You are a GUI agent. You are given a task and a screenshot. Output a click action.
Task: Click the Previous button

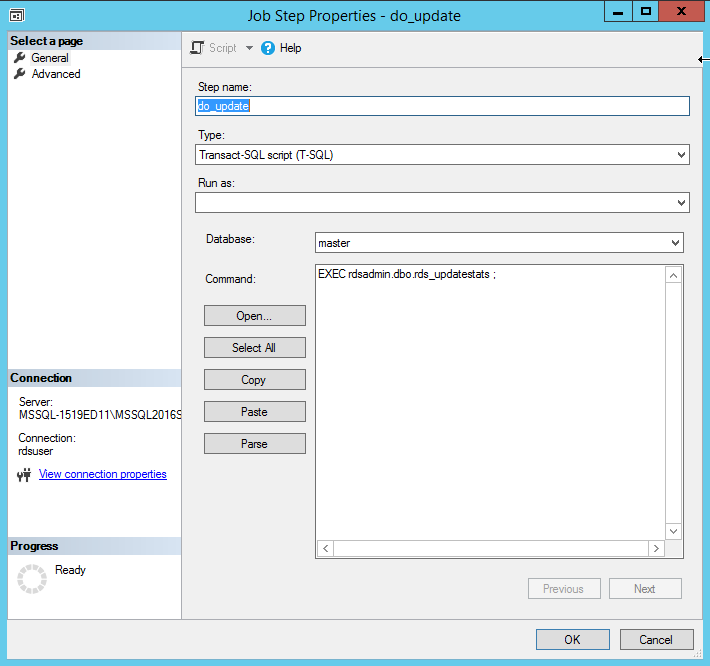[564, 589]
